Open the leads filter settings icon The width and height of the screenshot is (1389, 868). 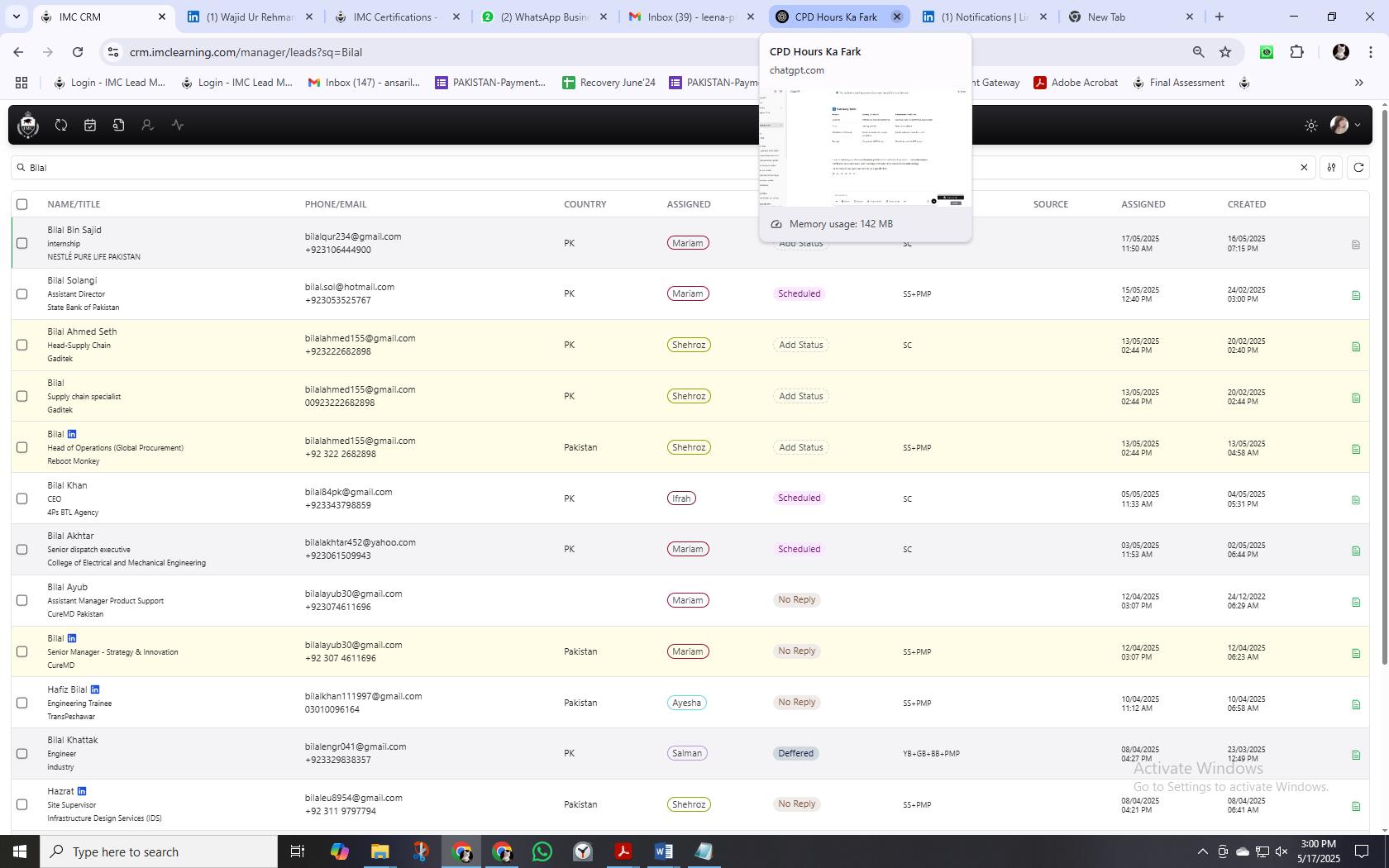pyautogui.click(x=1331, y=167)
